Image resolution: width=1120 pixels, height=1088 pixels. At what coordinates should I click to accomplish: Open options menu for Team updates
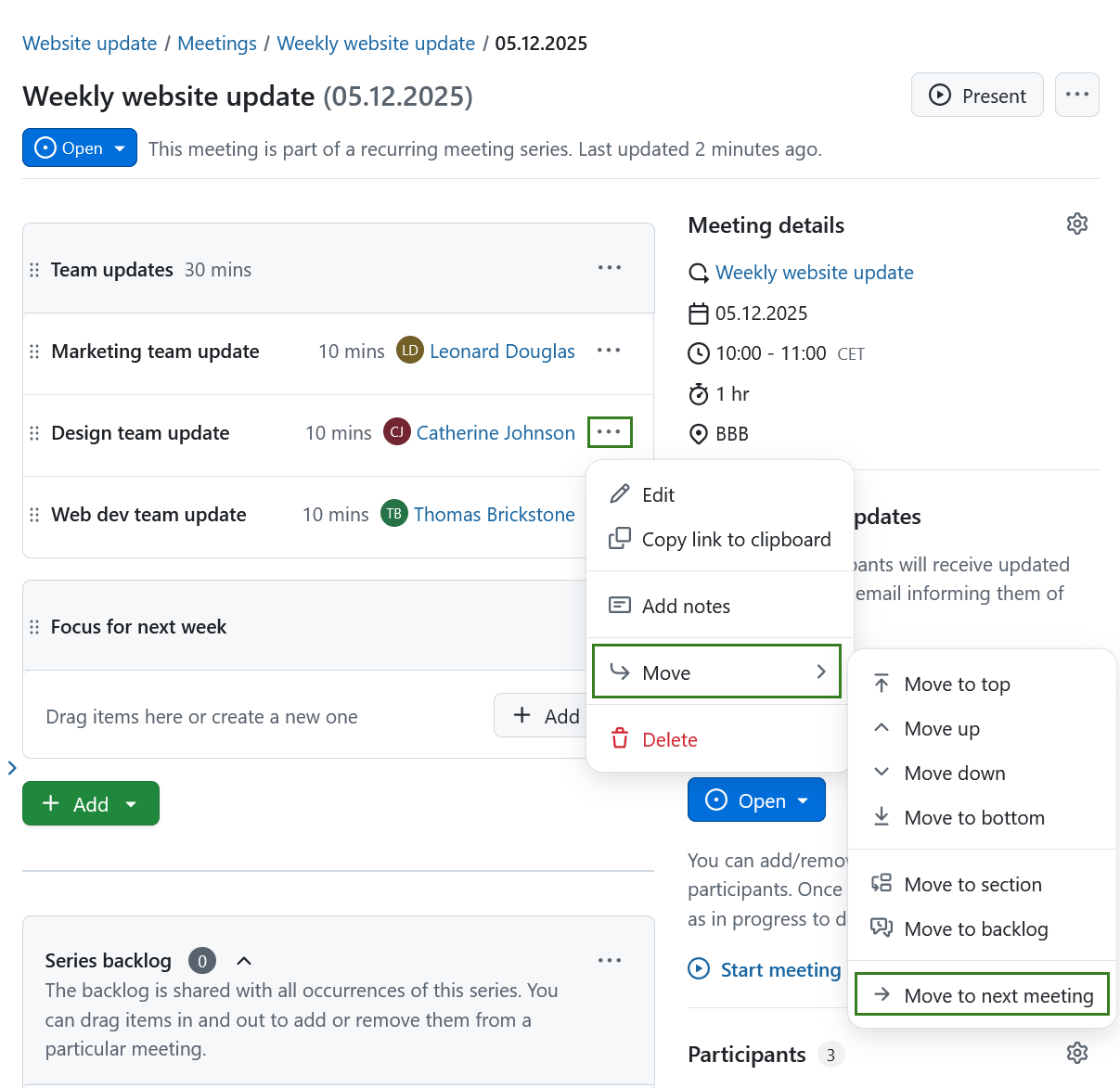point(610,268)
